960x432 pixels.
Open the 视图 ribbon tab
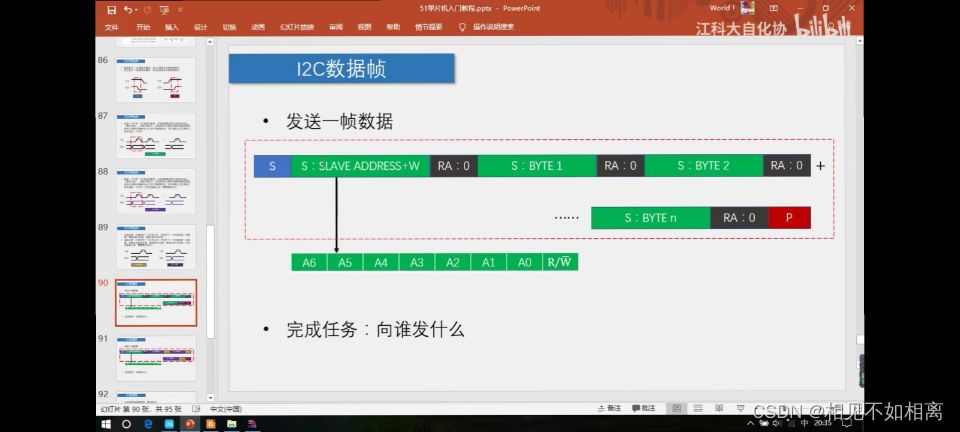pyautogui.click(x=364, y=27)
